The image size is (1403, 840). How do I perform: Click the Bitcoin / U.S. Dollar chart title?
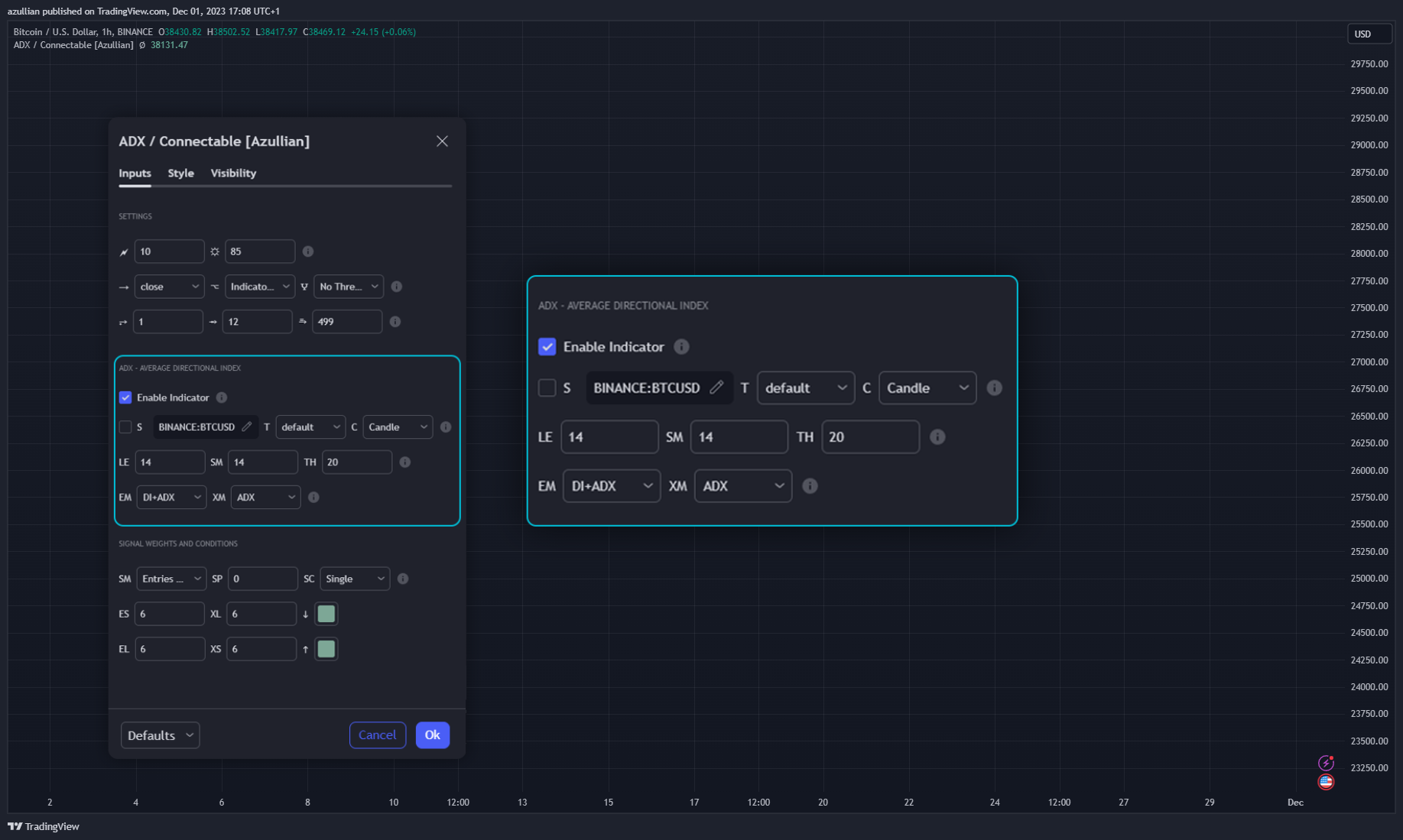[83, 32]
